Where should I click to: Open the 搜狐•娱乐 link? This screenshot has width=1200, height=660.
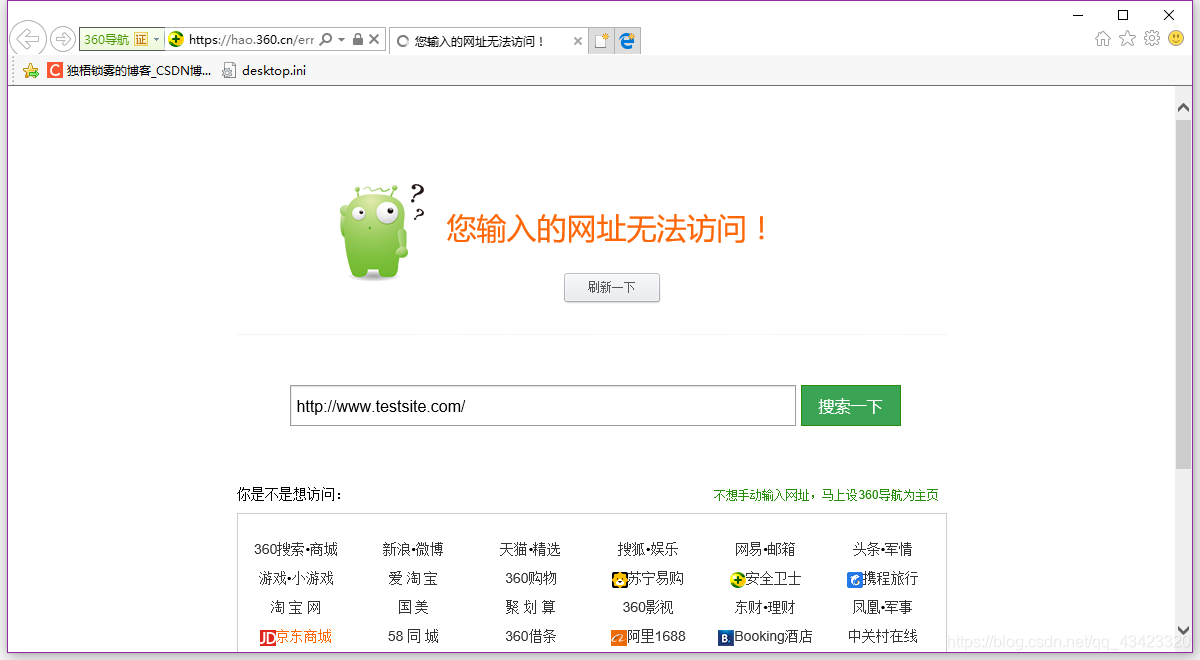[x=648, y=549]
